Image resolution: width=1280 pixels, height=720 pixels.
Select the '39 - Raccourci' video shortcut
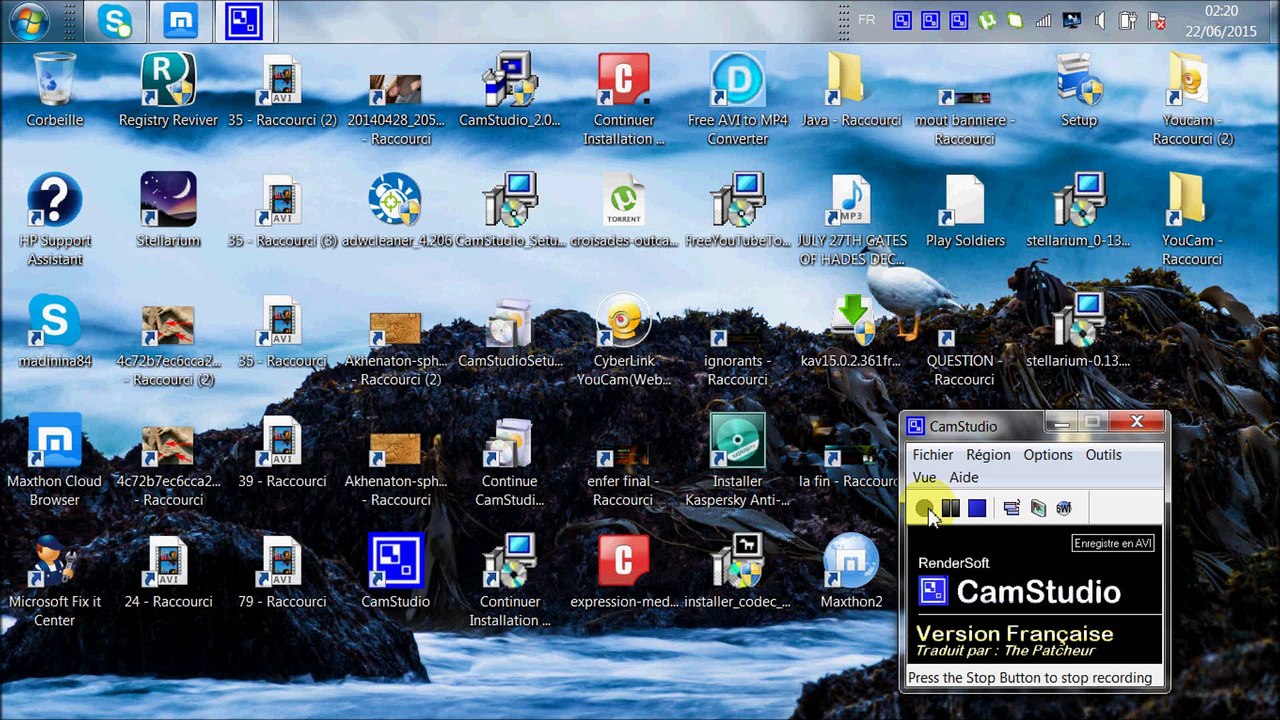tap(282, 451)
